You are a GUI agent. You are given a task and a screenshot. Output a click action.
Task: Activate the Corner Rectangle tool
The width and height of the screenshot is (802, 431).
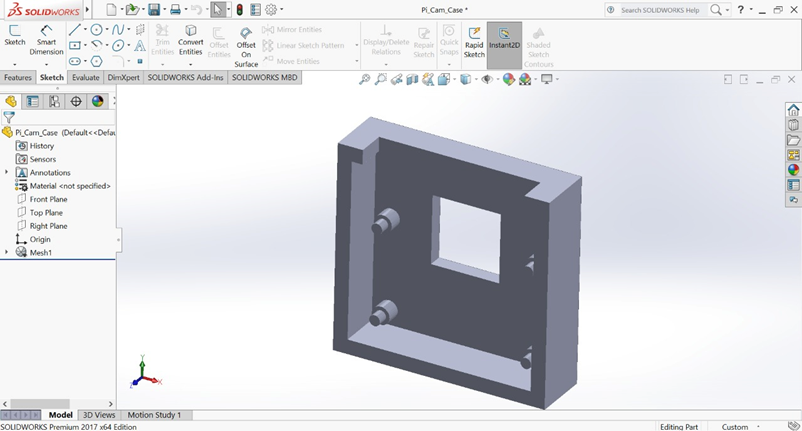(x=75, y=46)
